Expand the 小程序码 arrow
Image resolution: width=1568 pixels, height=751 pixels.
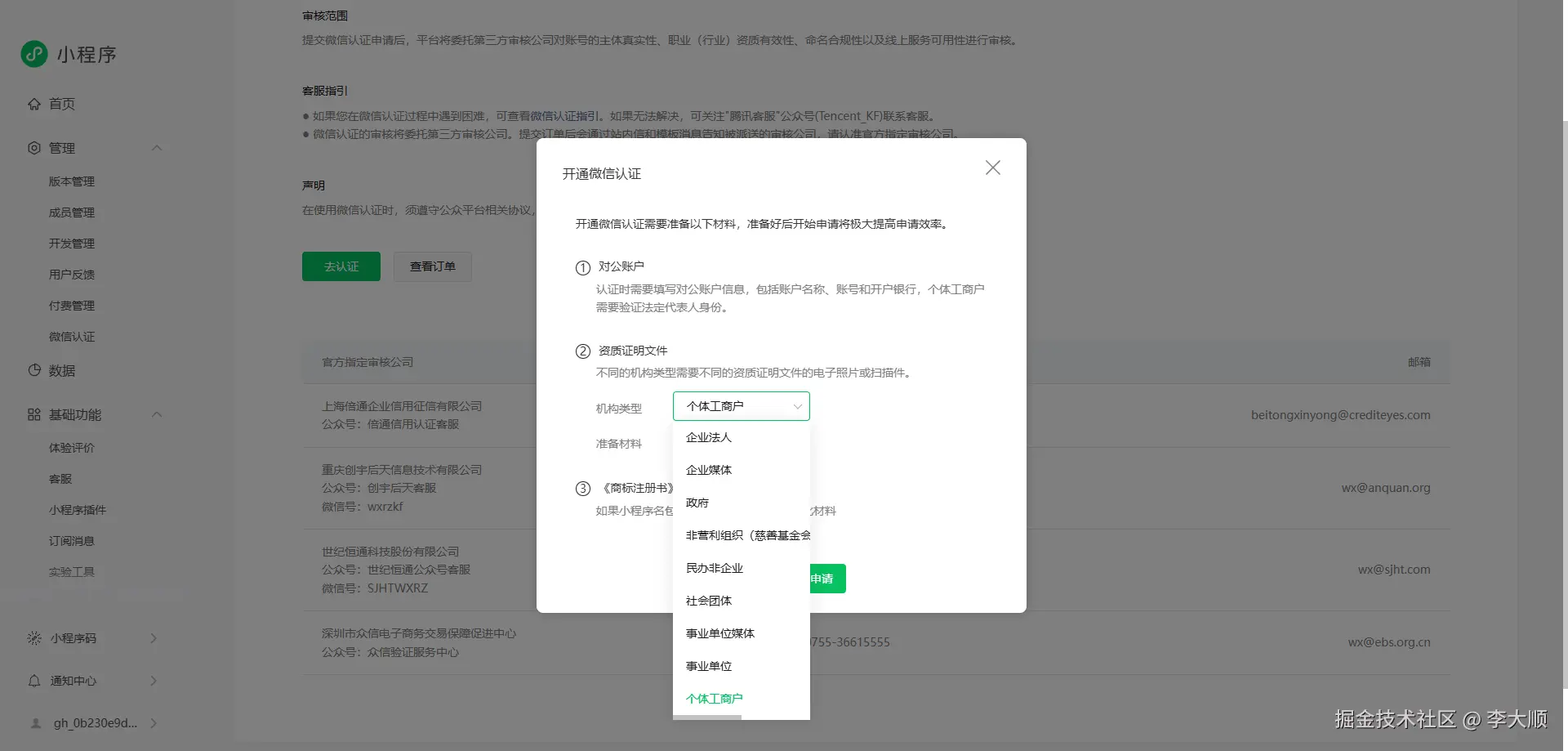(154, 638)
